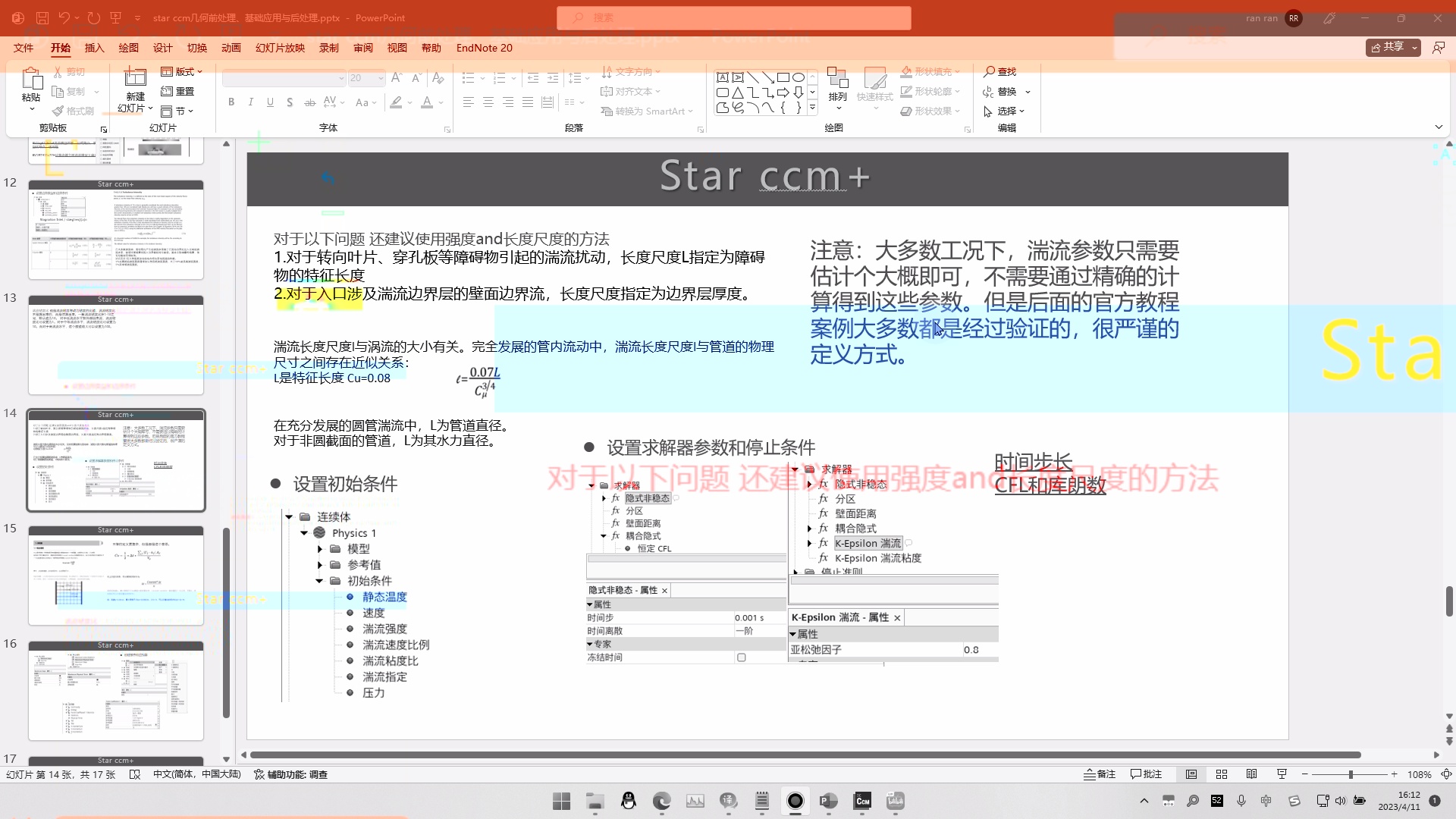Click the font color swatch (A)
The image size is (1456, 819).
[x=427, y=102]
